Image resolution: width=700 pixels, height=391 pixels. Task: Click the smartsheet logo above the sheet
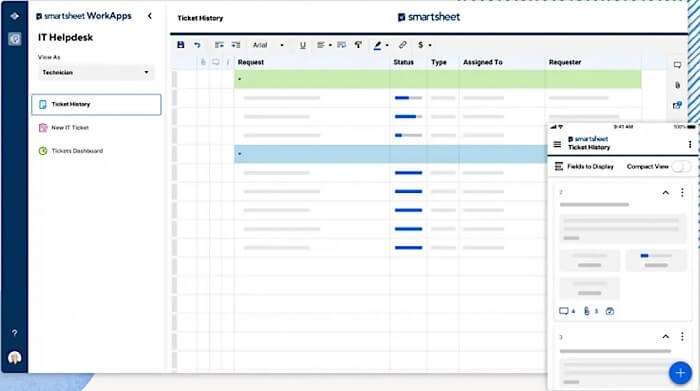(x=429, y=17)
